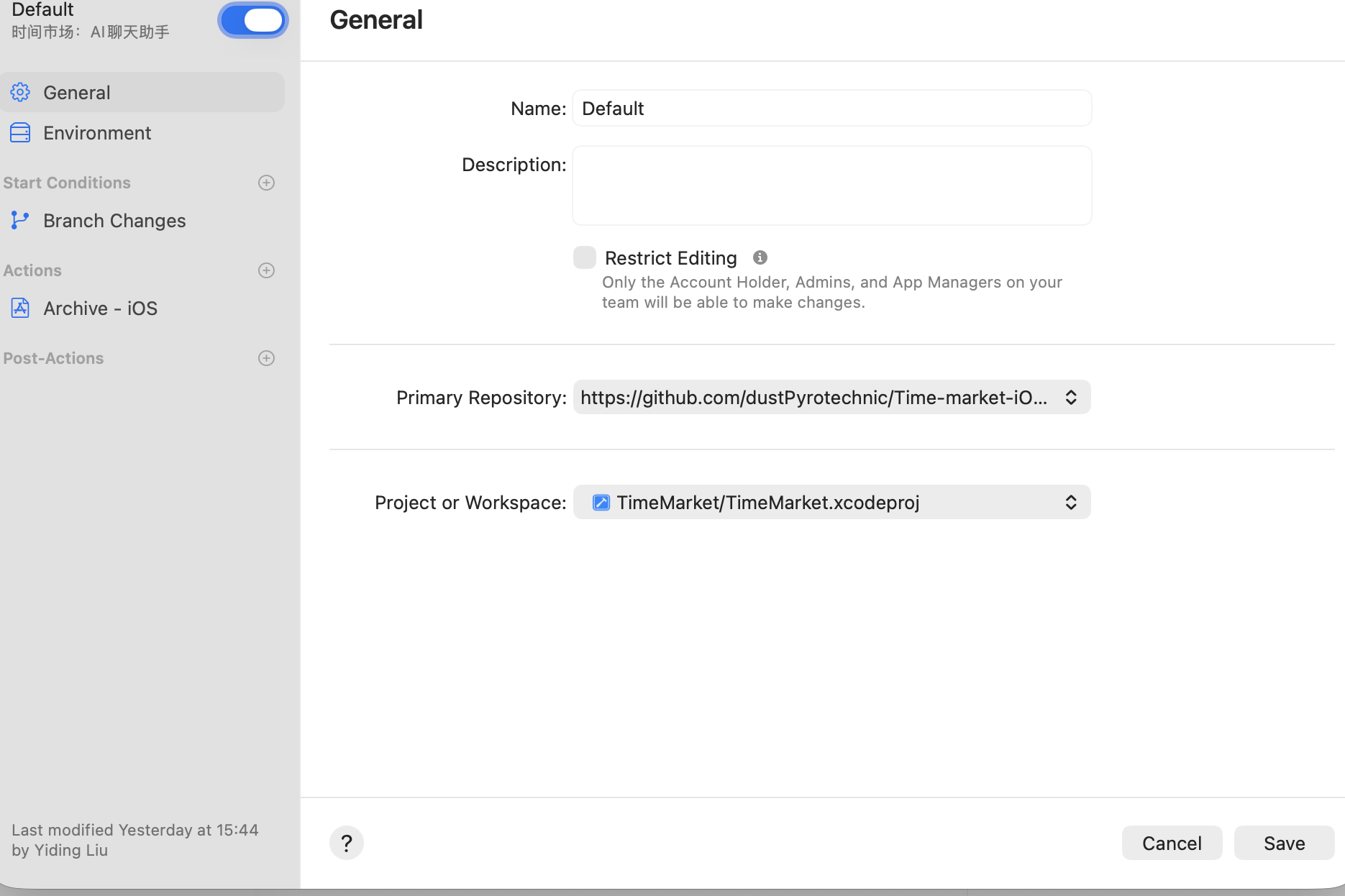The height and width of the screenshot is (896, 1345).
Task: Add a new Post-Action with plus icon
Action: [x=266, y=358]
